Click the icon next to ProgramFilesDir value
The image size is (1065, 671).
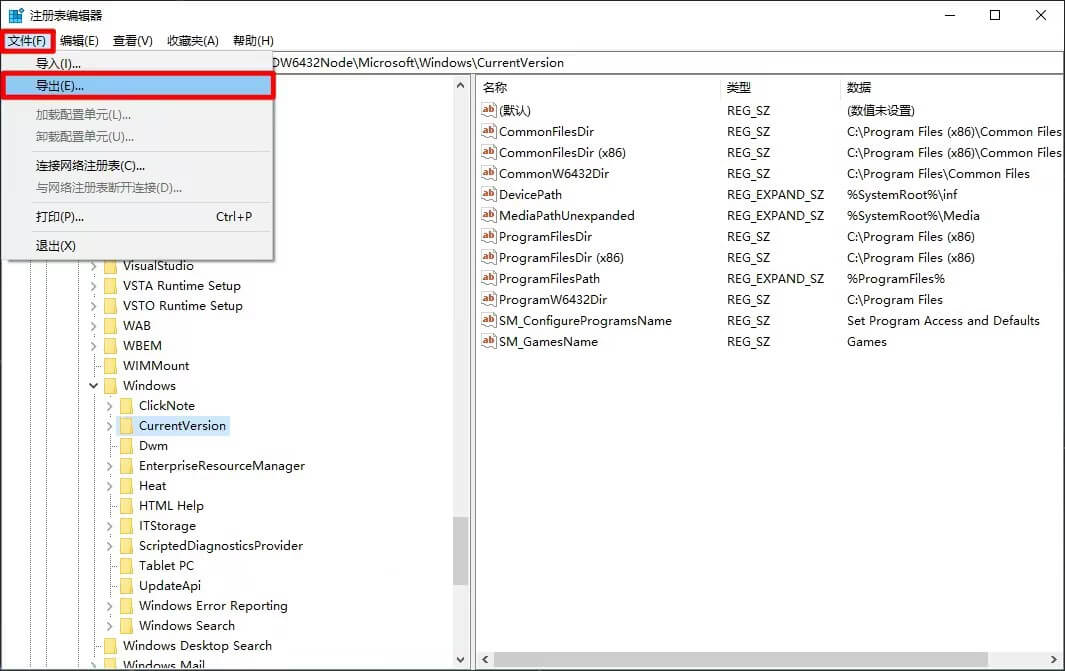[x=489, y=236]
